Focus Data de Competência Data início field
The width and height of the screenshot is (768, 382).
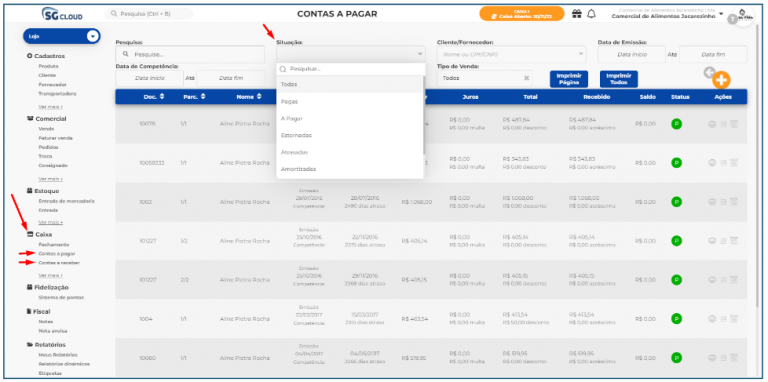click(149, 78)
